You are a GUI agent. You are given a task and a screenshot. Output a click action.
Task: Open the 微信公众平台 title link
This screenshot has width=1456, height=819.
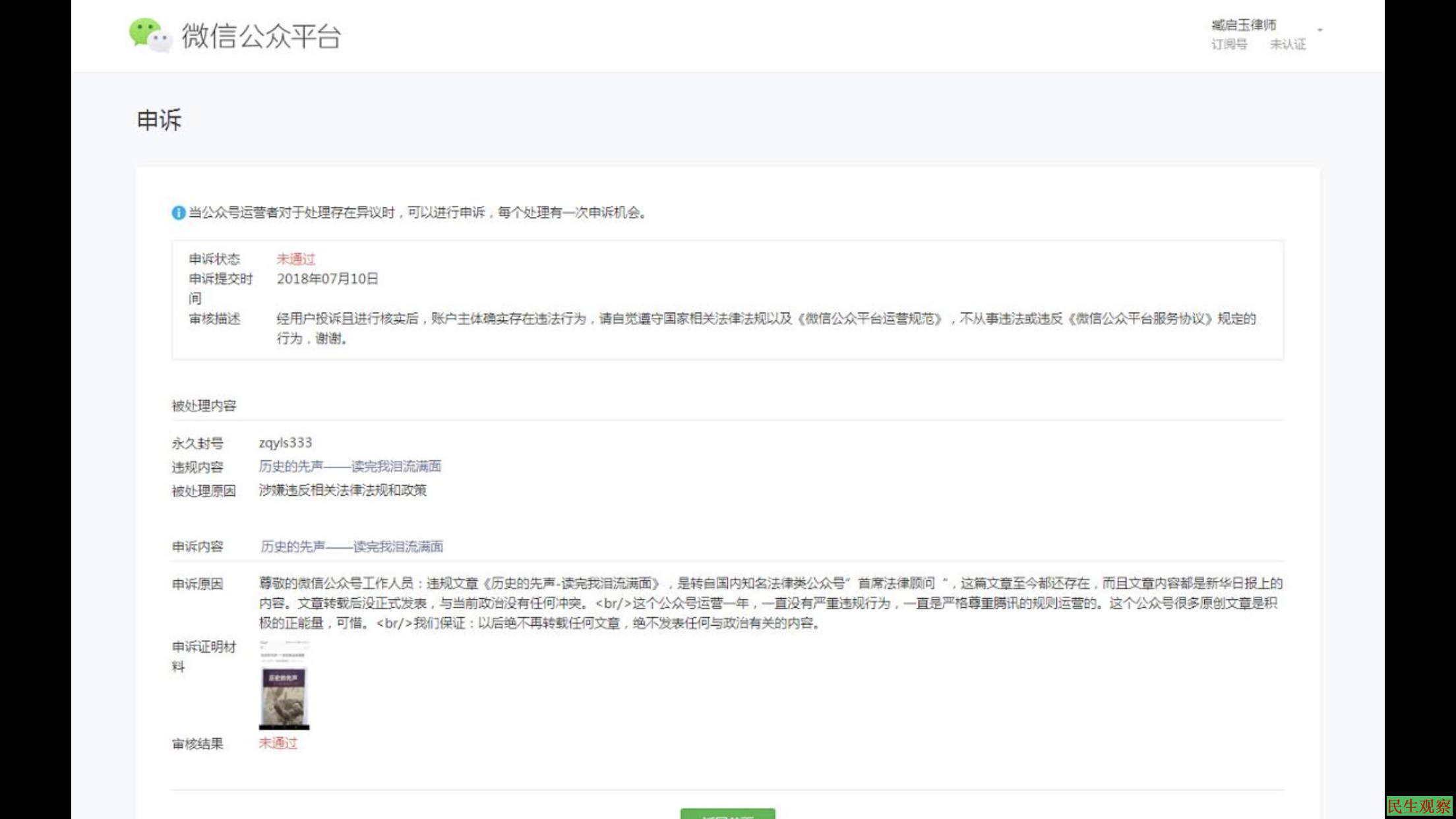coord(261,36)
